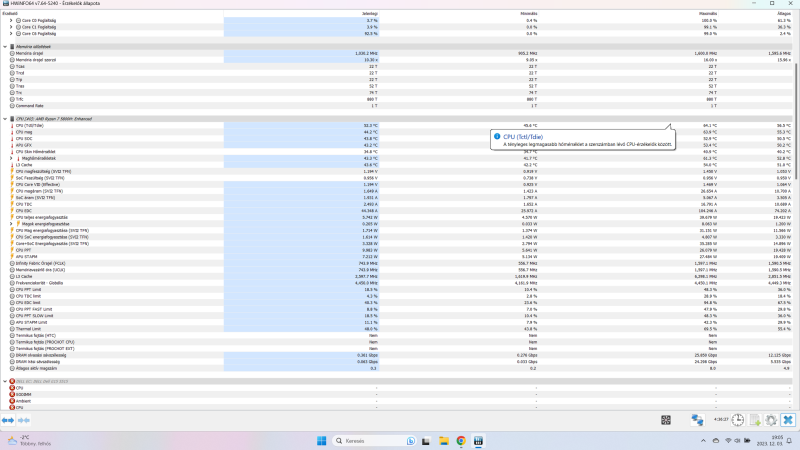Select the CPU SOC temperature row
The width and height of the screenshot is (800, 450).
click(x=397, y=139)
